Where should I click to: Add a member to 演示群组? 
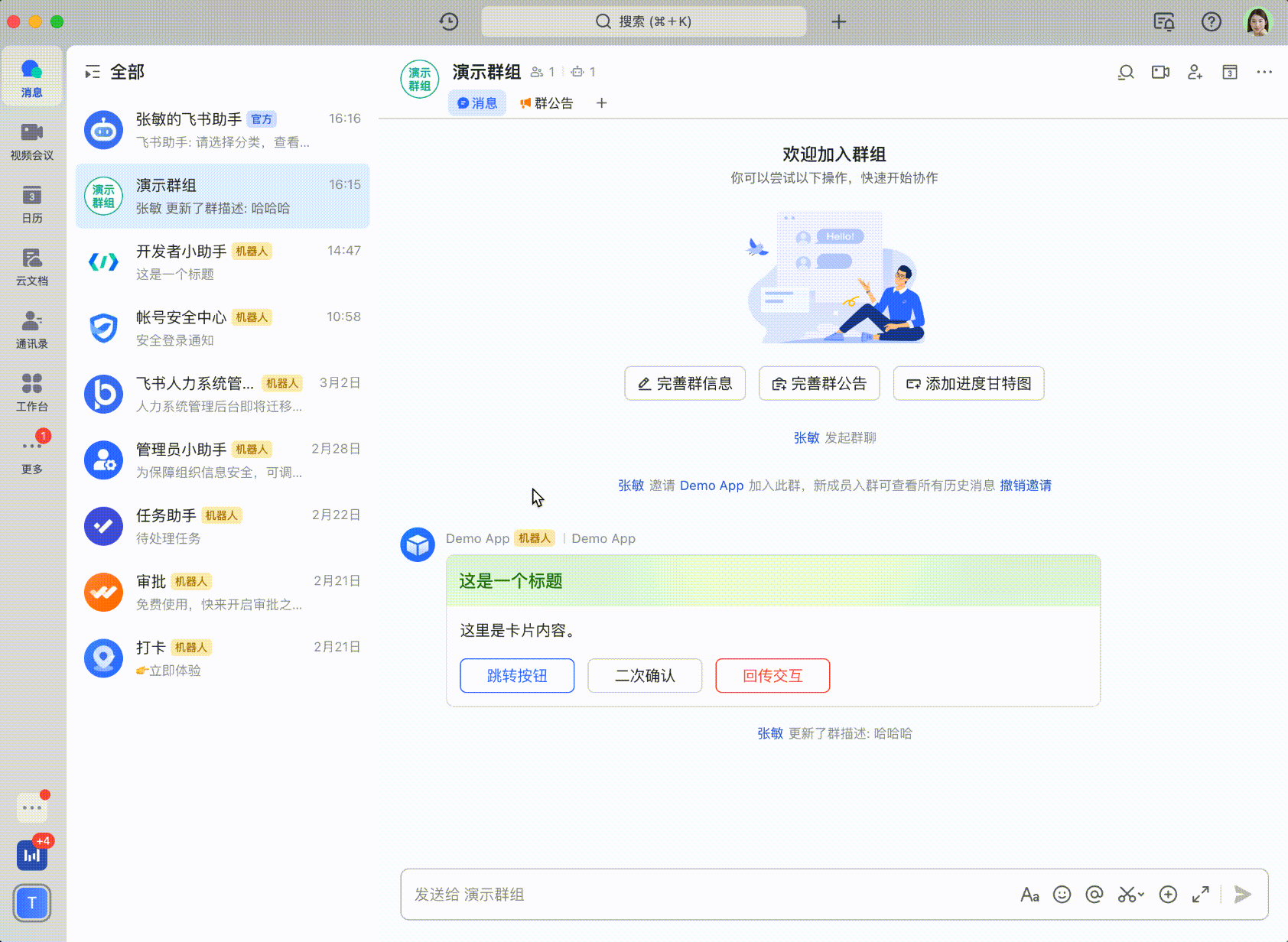(1195, 72)
